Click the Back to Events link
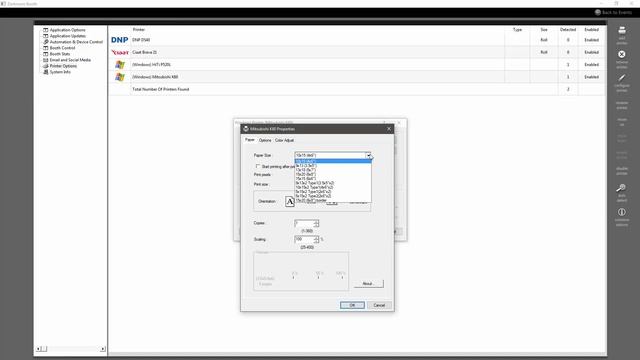Image resolution: width=640 pixels, height=360 pixels. [613, 12]
